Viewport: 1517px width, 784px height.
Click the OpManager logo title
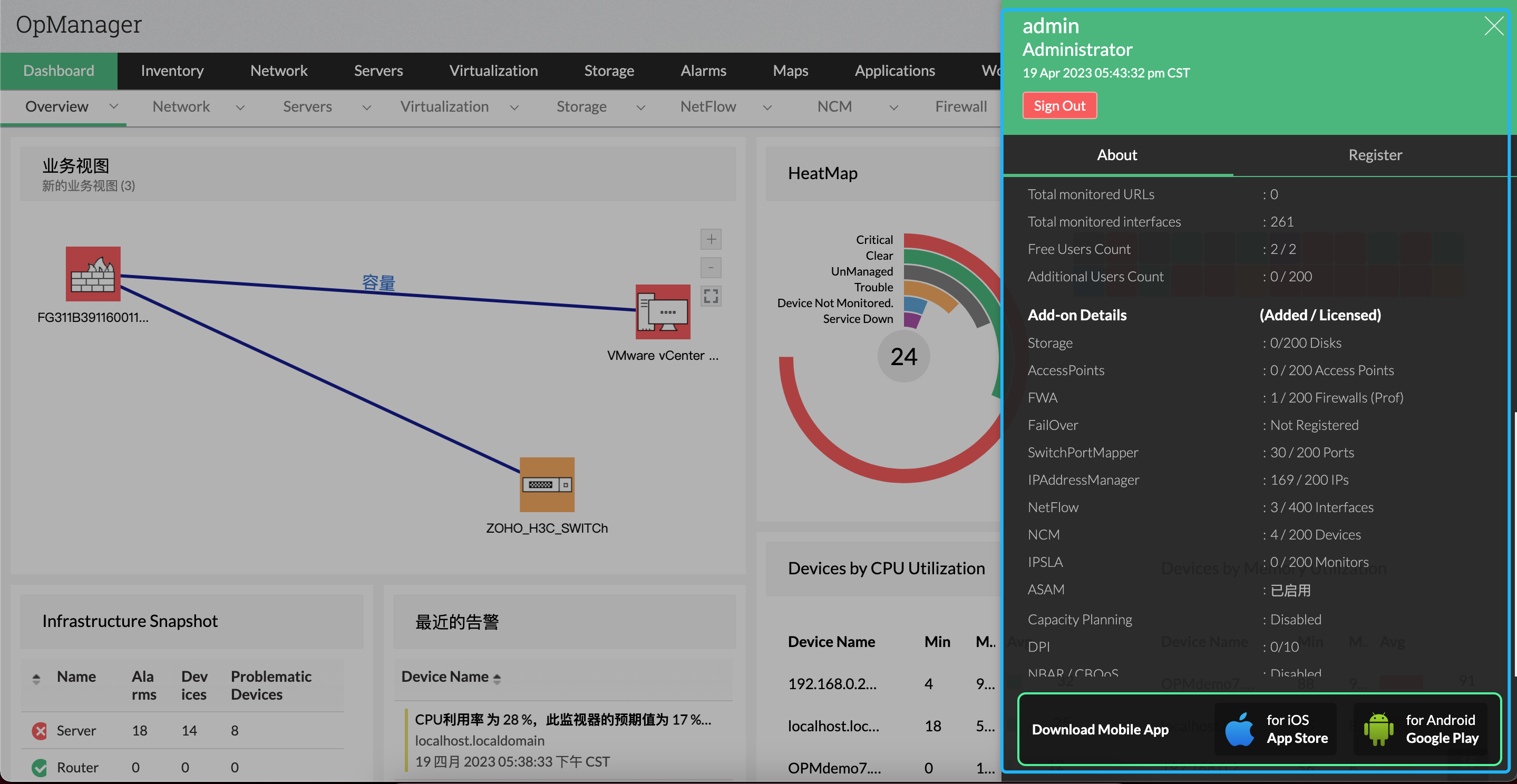coord(79,24)
